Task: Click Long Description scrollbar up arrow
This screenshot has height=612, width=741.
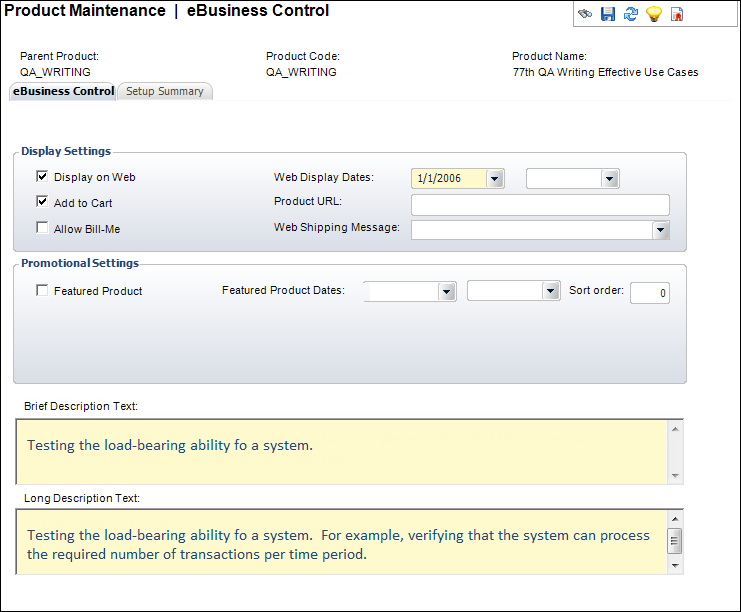Action: [675, 519]
